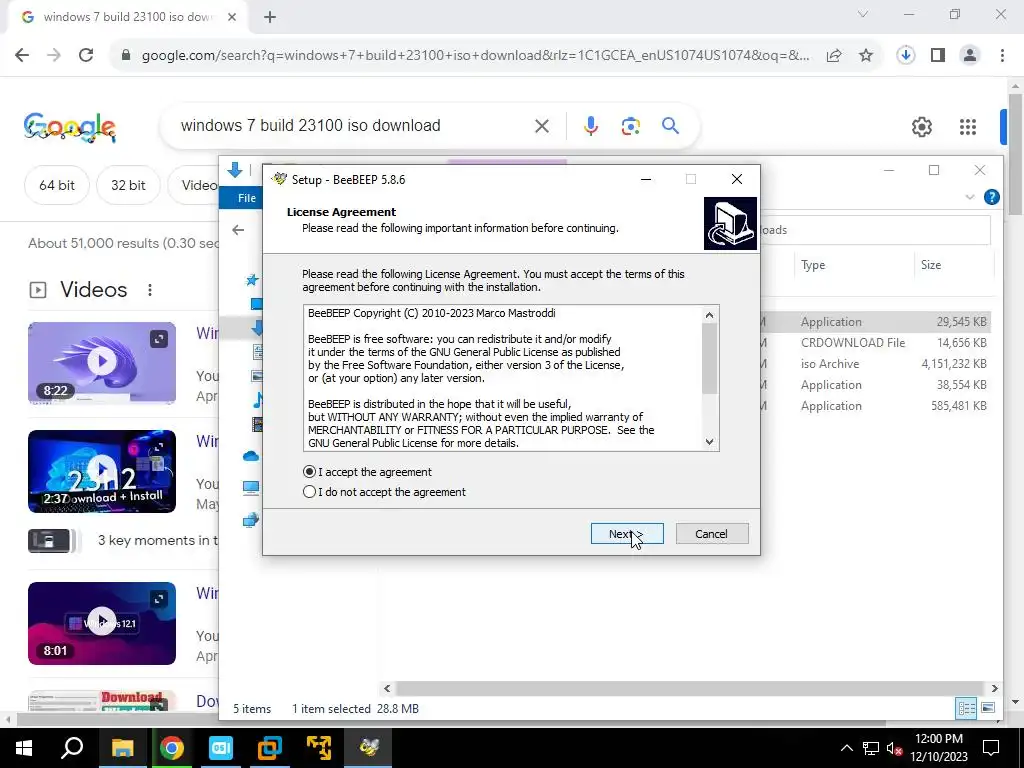Go back in Chrome browser
This screenshot has height=768, width=1024.
[22, 56]
